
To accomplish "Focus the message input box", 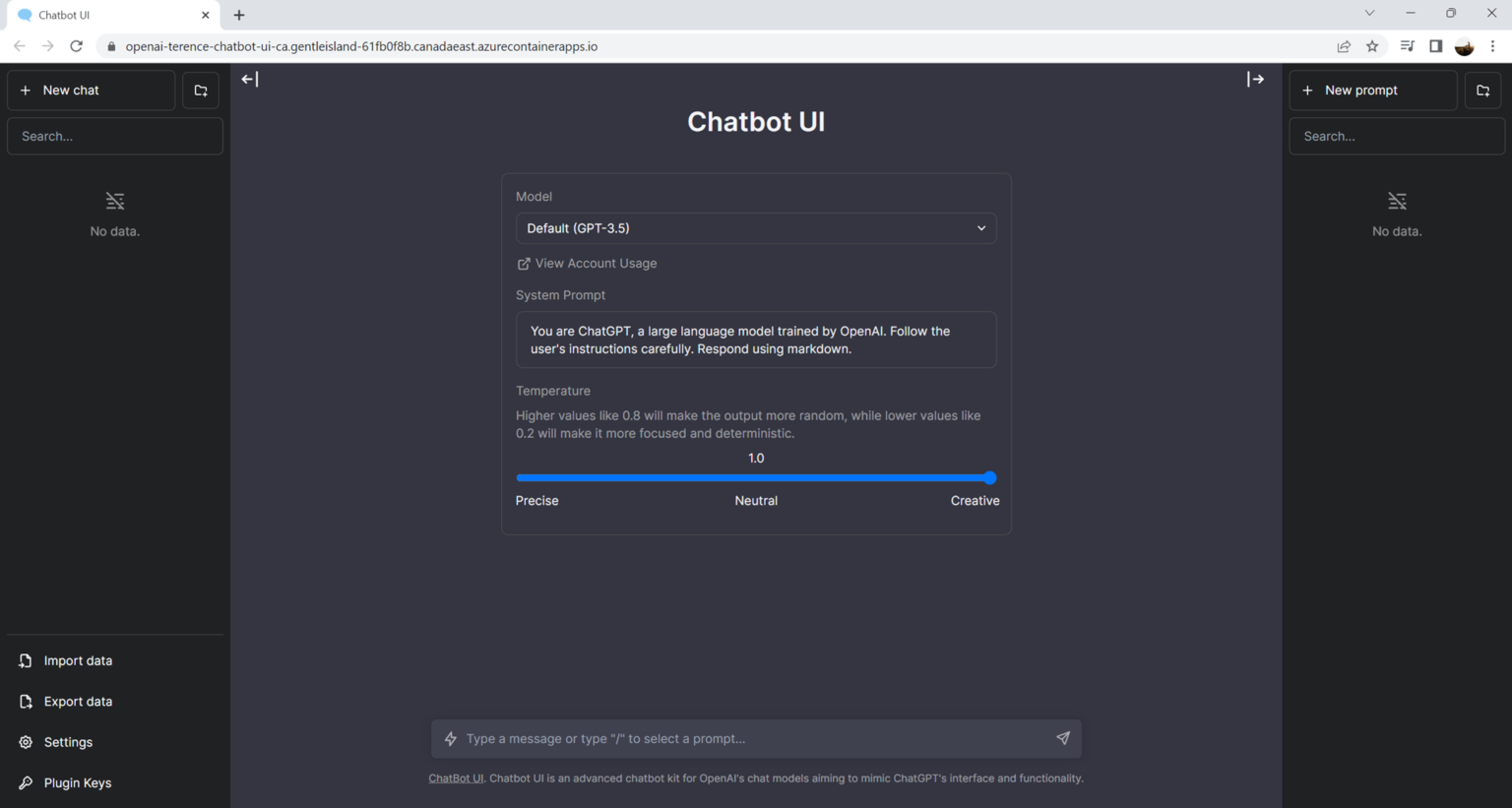I will 756,738.
